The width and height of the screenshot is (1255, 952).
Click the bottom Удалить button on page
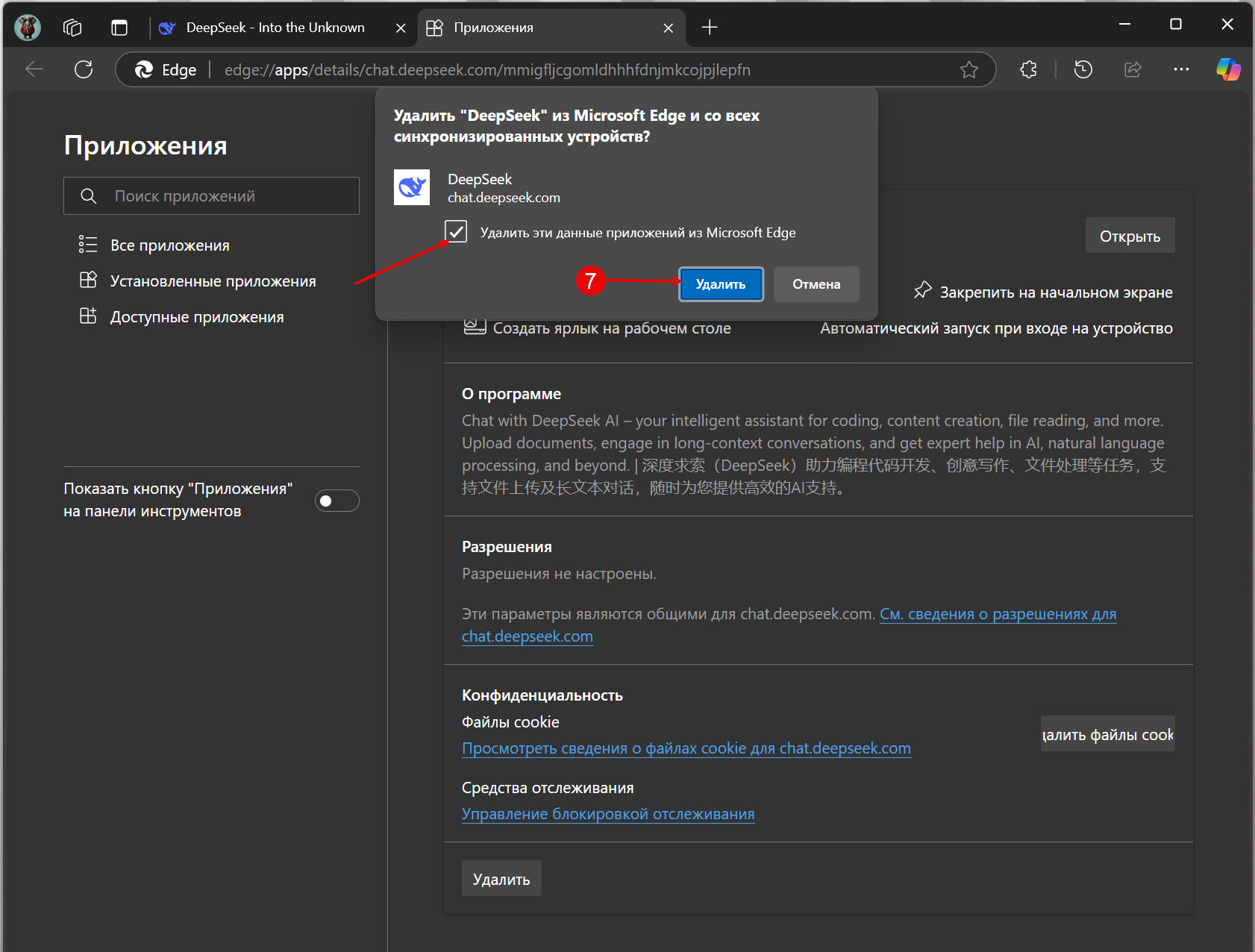(x=501, y=879)
